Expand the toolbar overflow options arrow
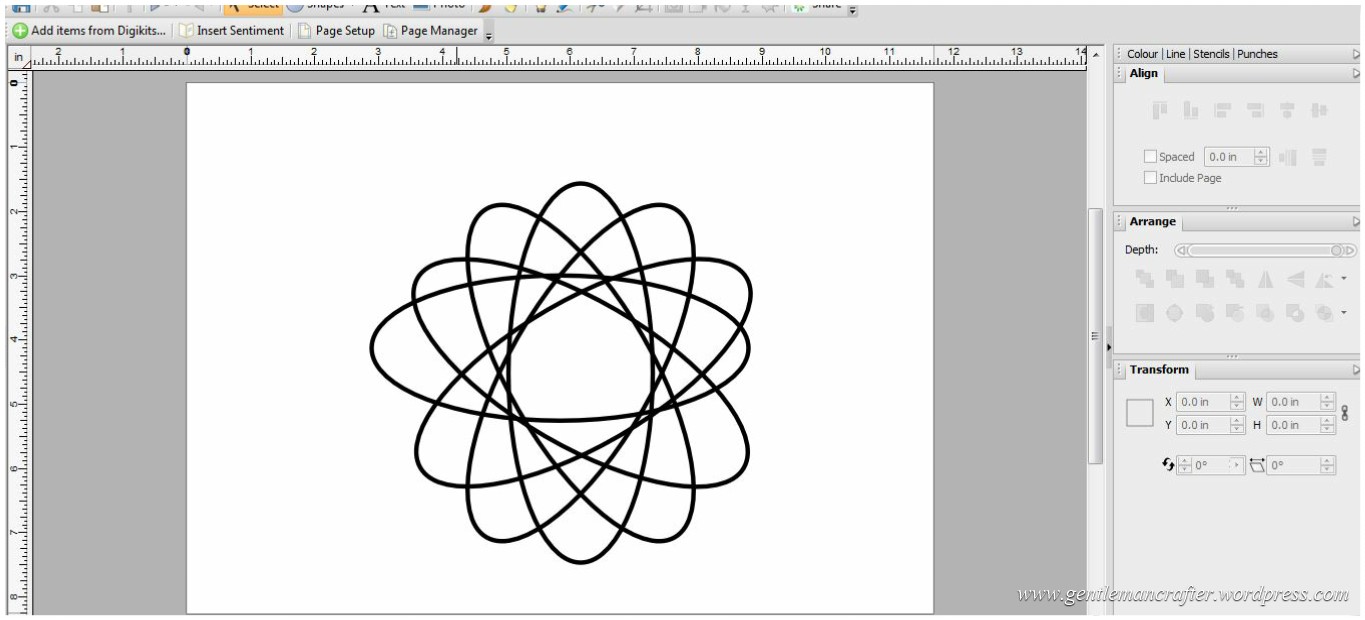 489,36
